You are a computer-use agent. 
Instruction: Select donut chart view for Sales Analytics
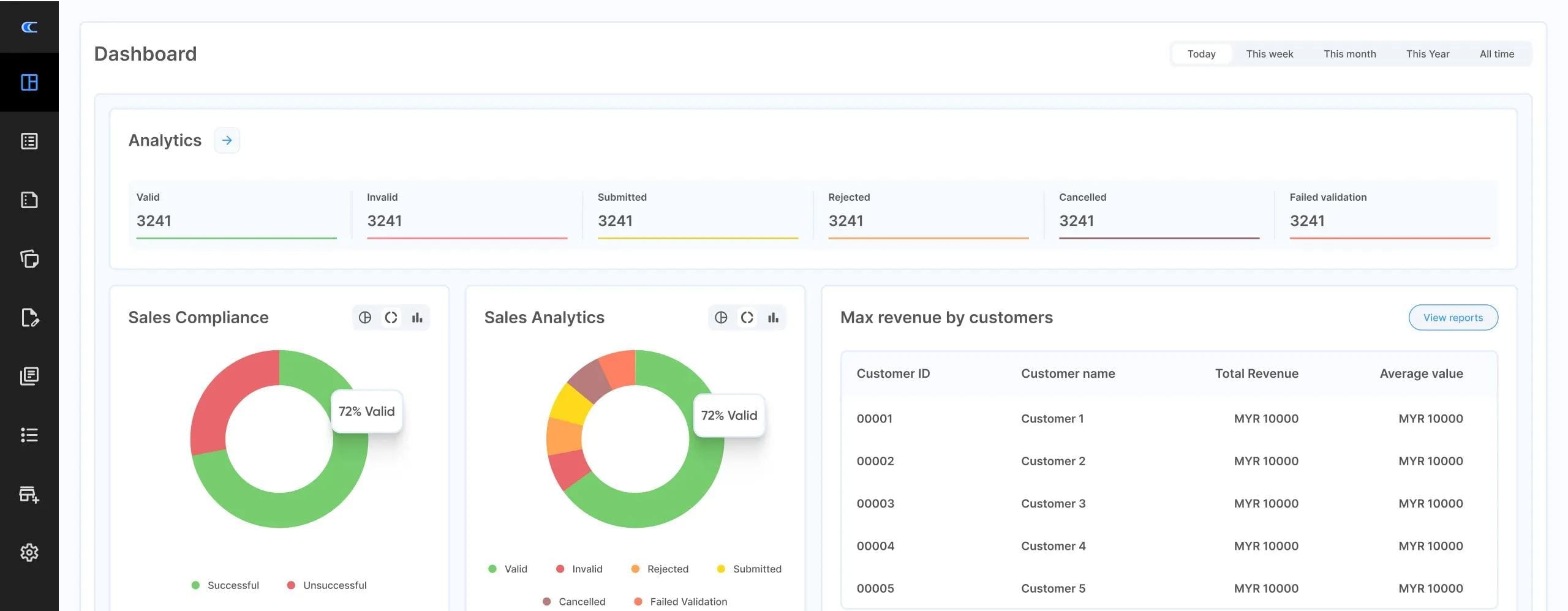click(x=747, y=317)
